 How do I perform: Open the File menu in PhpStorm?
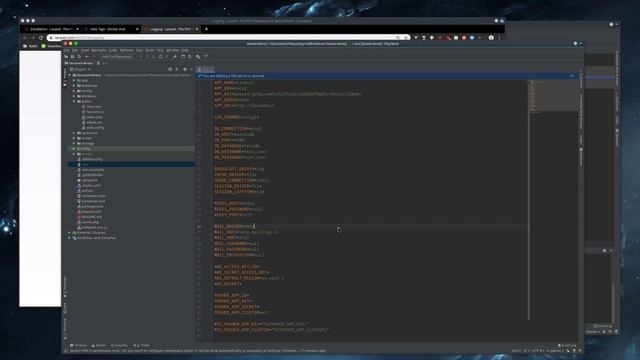[67, 50]
